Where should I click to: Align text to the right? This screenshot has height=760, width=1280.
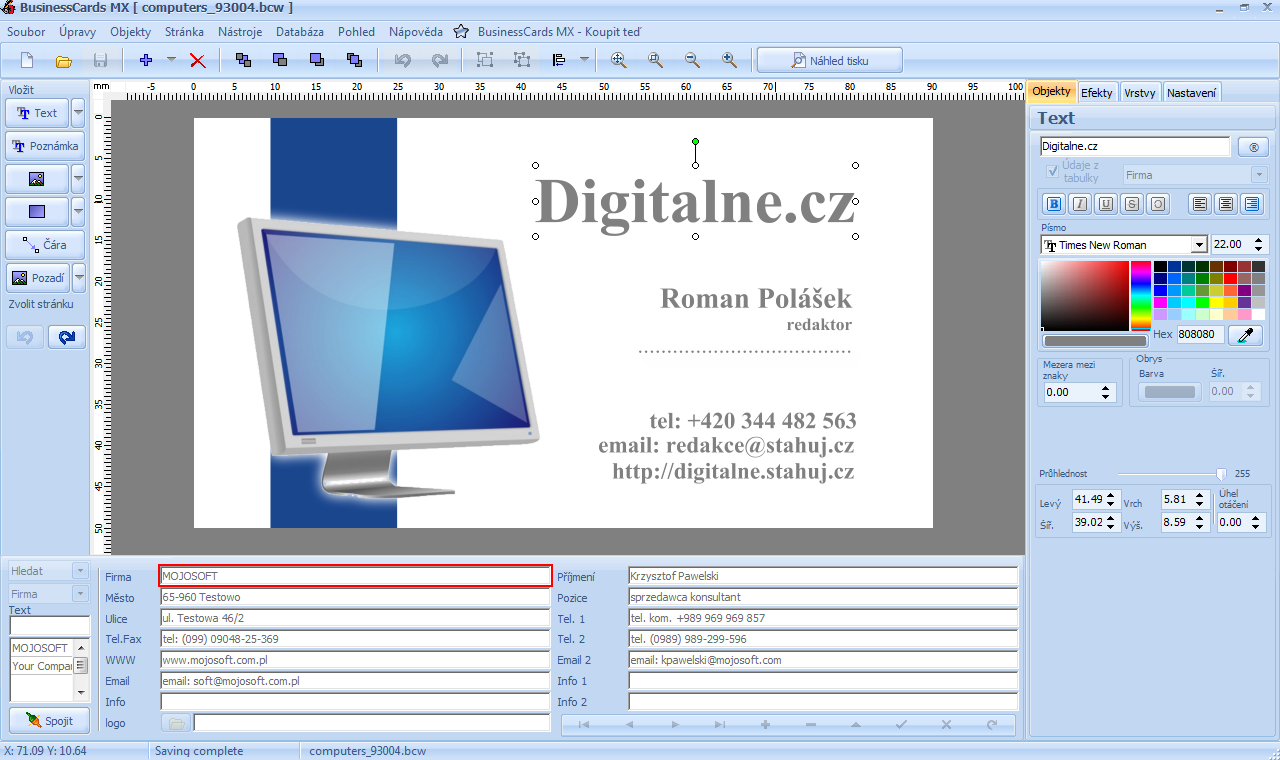[1252, 204]
